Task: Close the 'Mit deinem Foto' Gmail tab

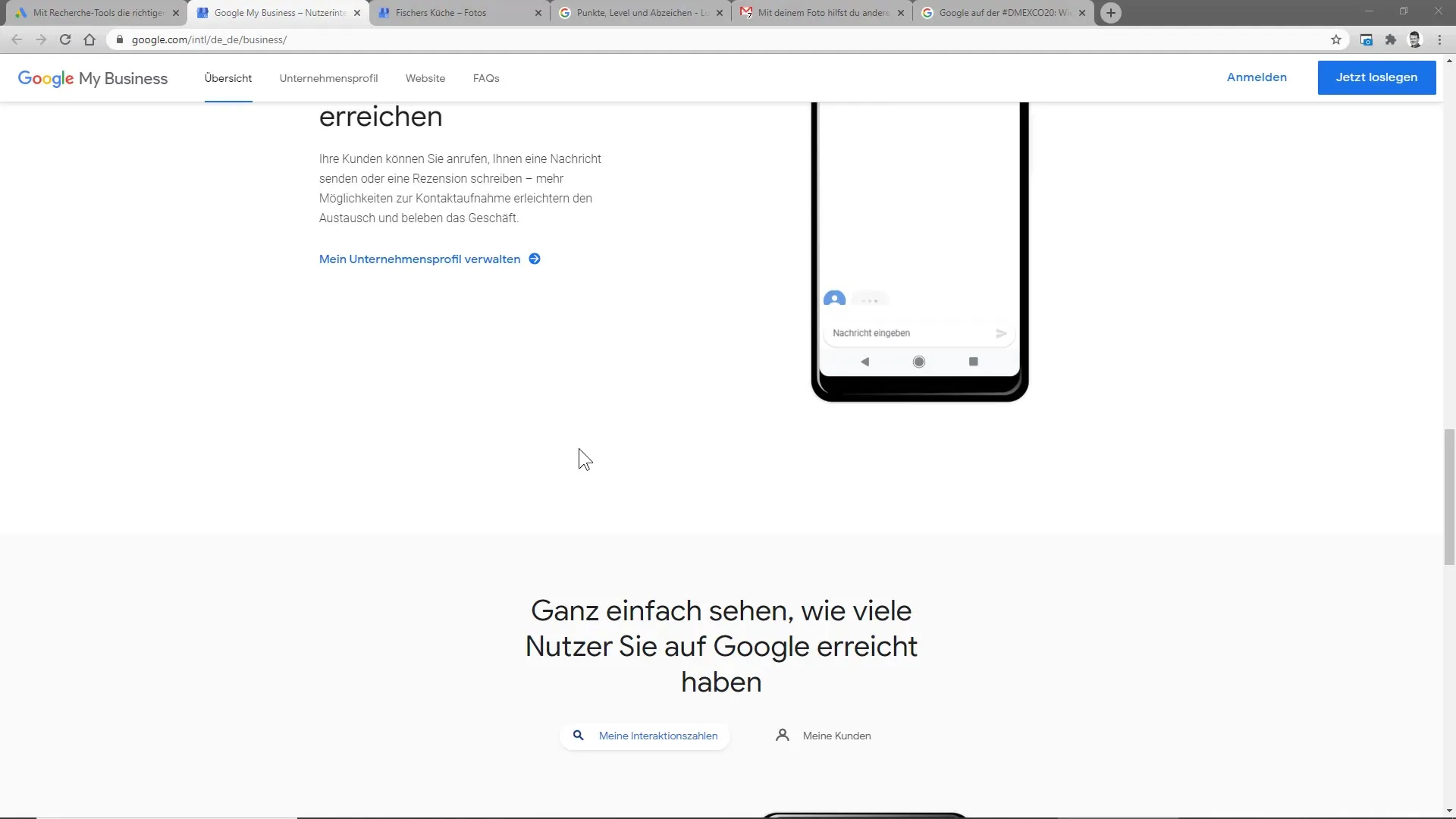Action: [901, 13]
